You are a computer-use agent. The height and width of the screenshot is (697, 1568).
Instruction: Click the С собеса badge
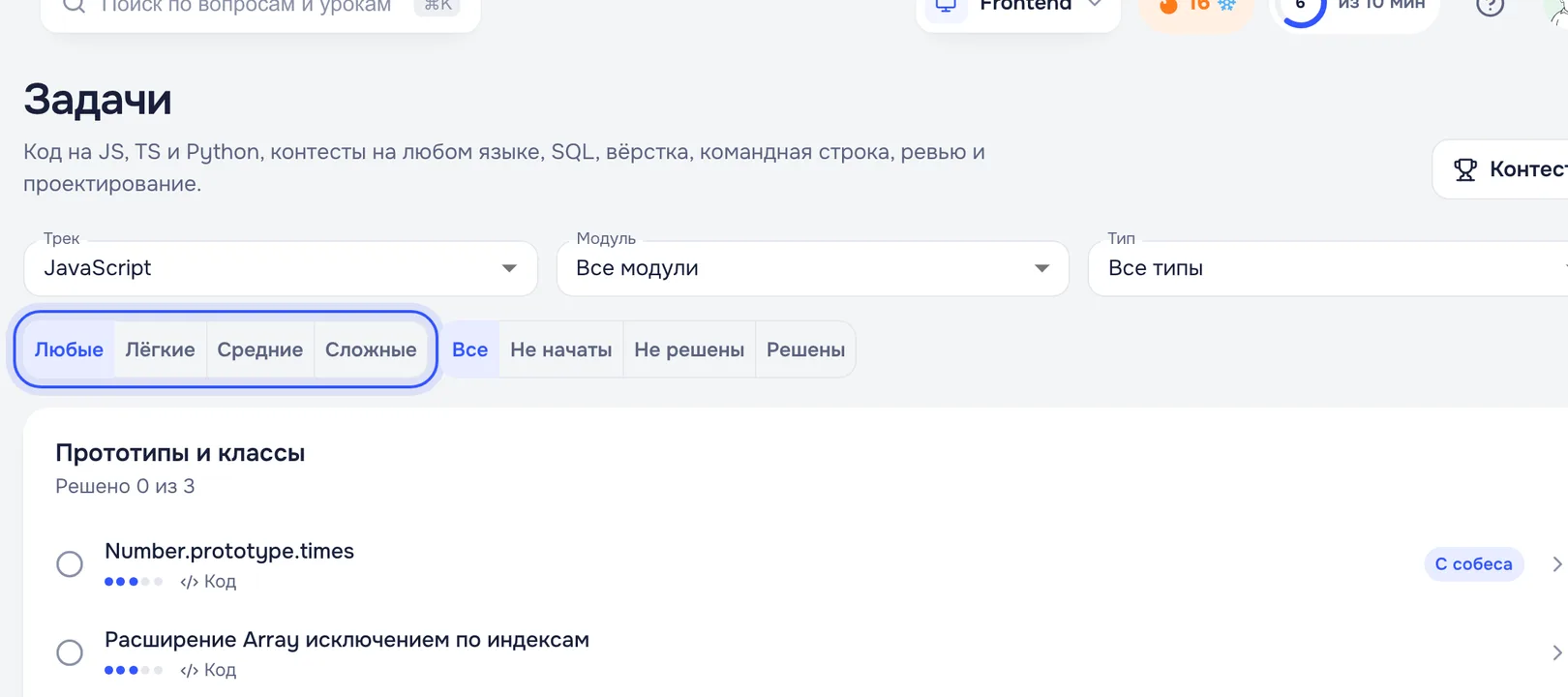coord(1474,564)
